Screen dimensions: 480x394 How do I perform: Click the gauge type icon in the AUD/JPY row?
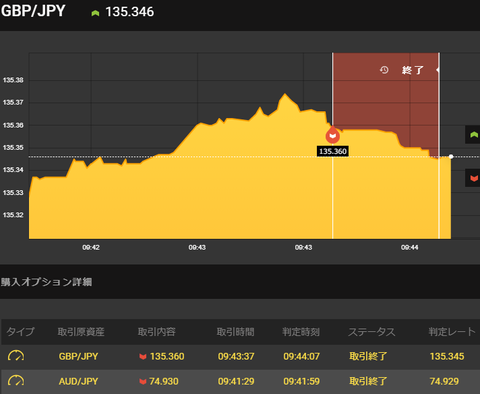click(x=16, y=381)
